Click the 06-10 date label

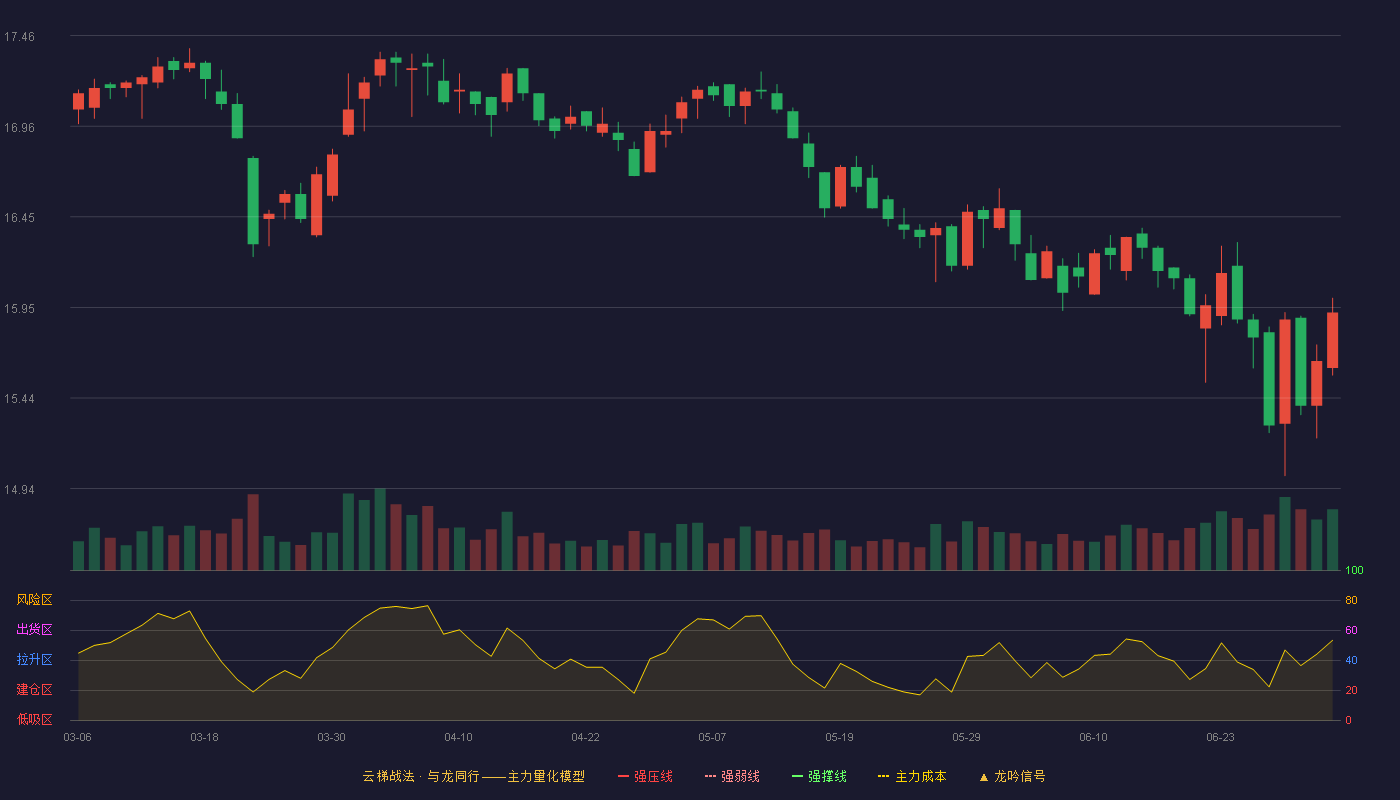(x=1094, y=737)
